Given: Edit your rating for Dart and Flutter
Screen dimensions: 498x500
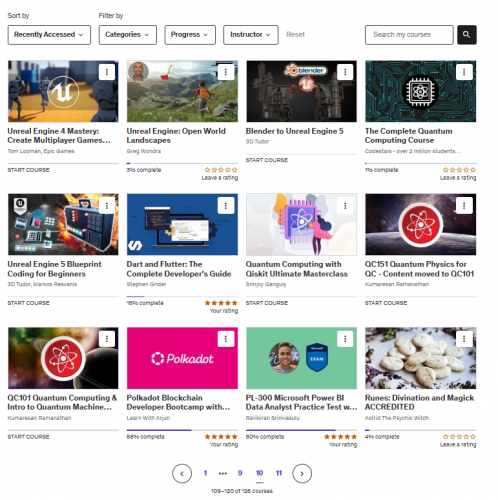Looking at the screenshot, I should tap(224, 311).
